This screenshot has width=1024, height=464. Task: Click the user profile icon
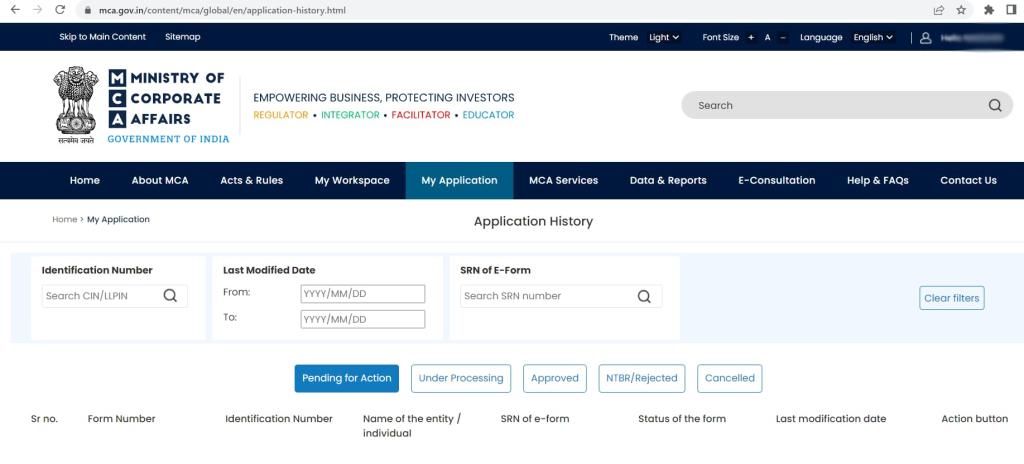point(925,37)
